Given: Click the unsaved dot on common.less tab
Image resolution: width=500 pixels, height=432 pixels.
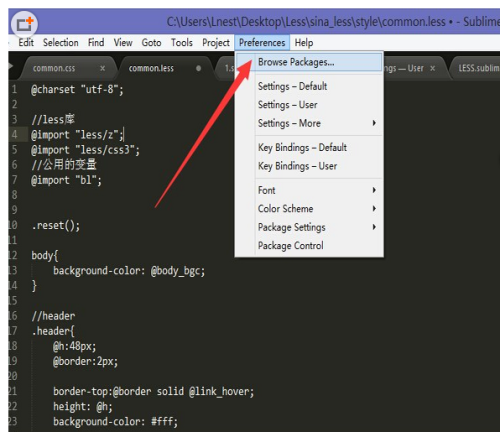Looking at the screenshot, I should pyautogui.click(x=199, y=68).
